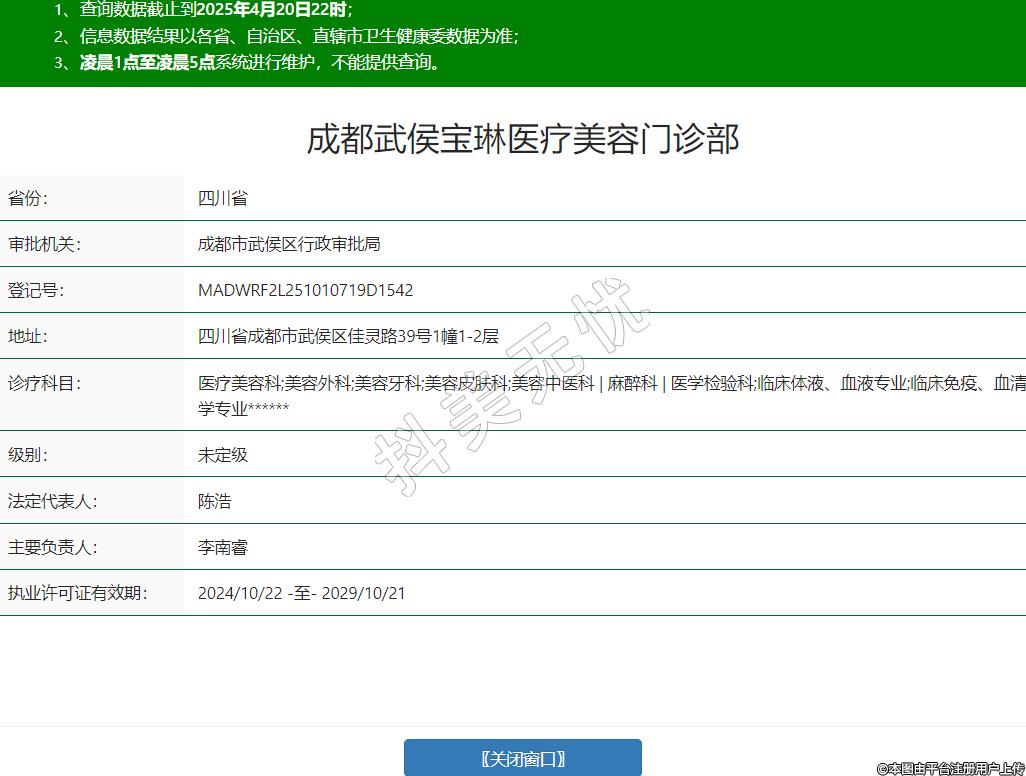Click the 本图由平台注册用户上传 copyright text

pos(950,768)
